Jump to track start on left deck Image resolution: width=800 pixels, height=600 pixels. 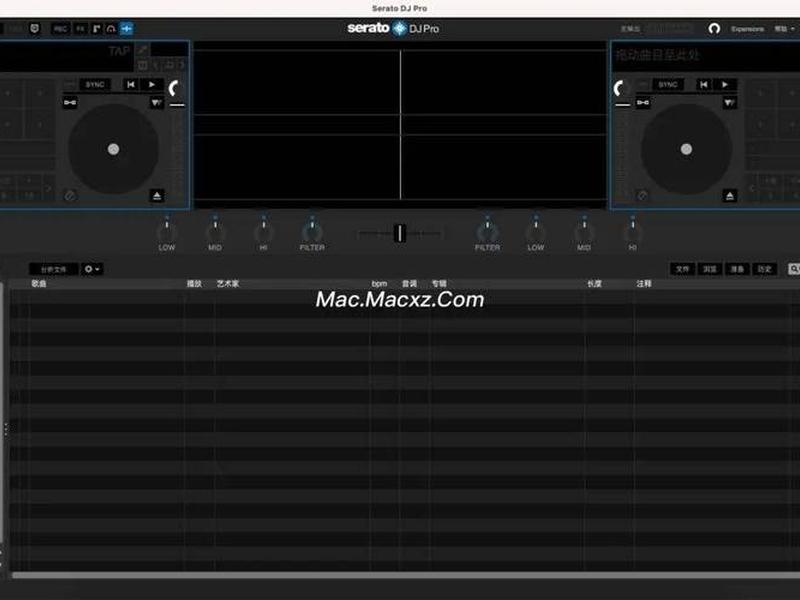point(131,85)
